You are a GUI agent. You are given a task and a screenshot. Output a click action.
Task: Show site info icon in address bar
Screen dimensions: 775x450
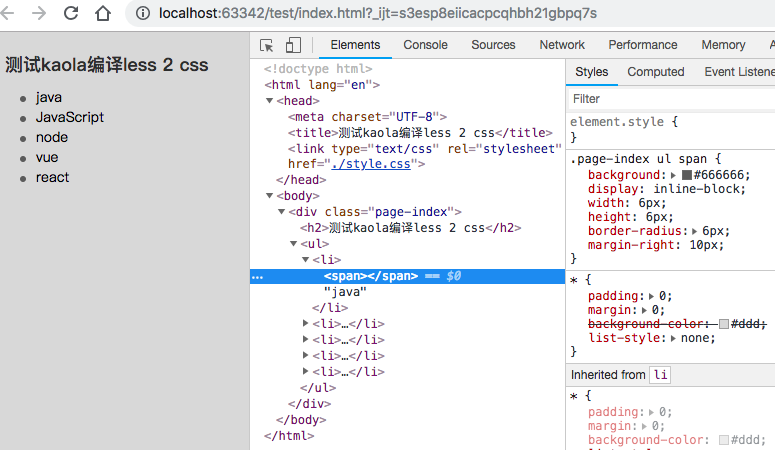tap(143, 13)
